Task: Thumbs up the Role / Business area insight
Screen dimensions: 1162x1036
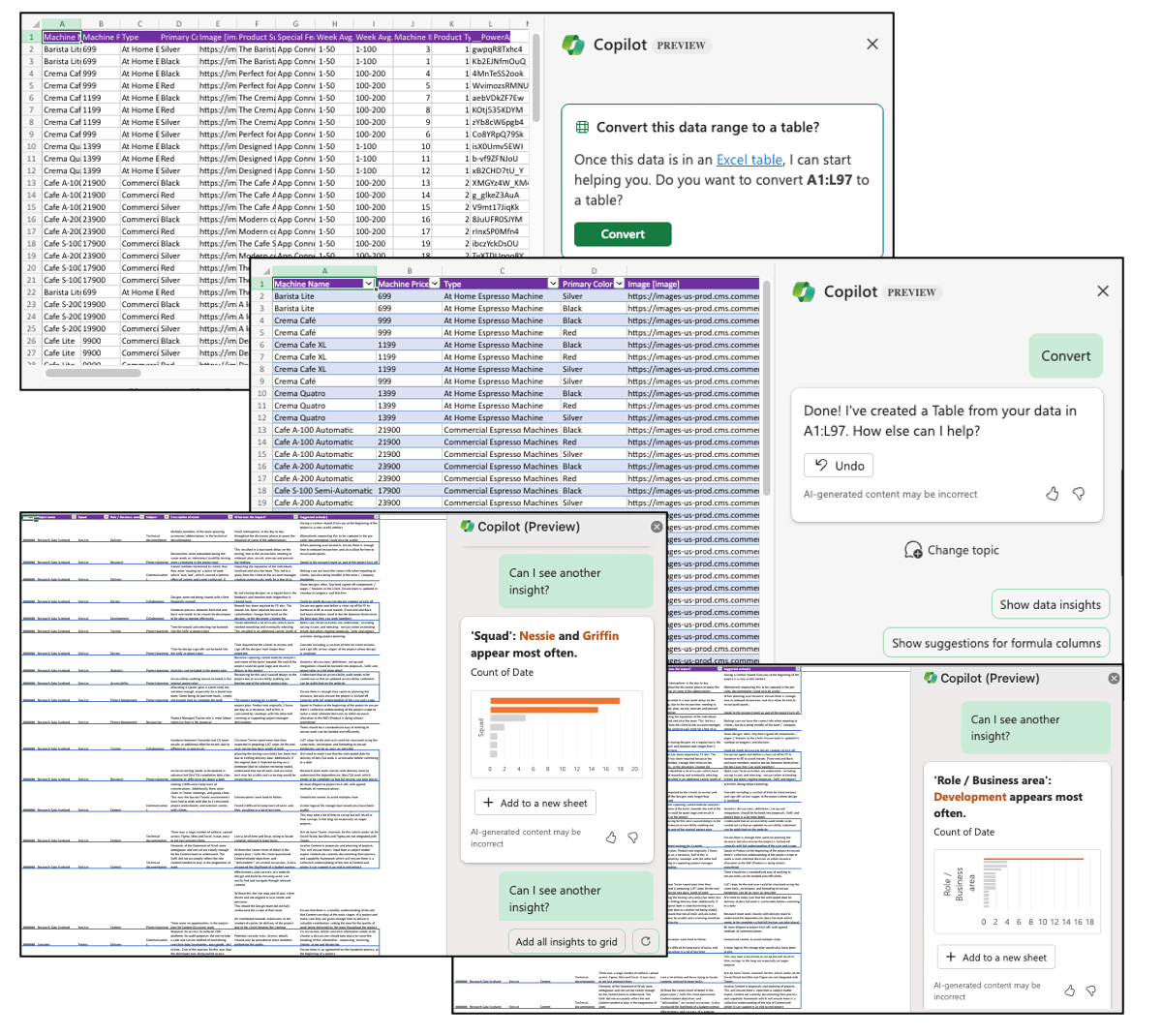Action: pyautogui.click(x=1069, y=990)
